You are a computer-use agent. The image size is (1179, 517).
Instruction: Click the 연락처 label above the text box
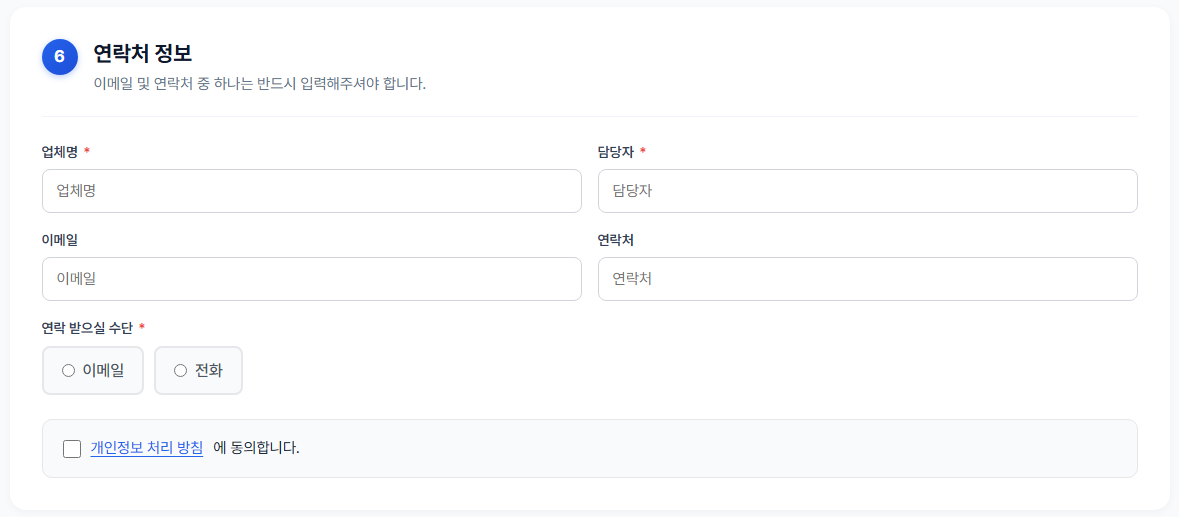click(x=616, y=240)
